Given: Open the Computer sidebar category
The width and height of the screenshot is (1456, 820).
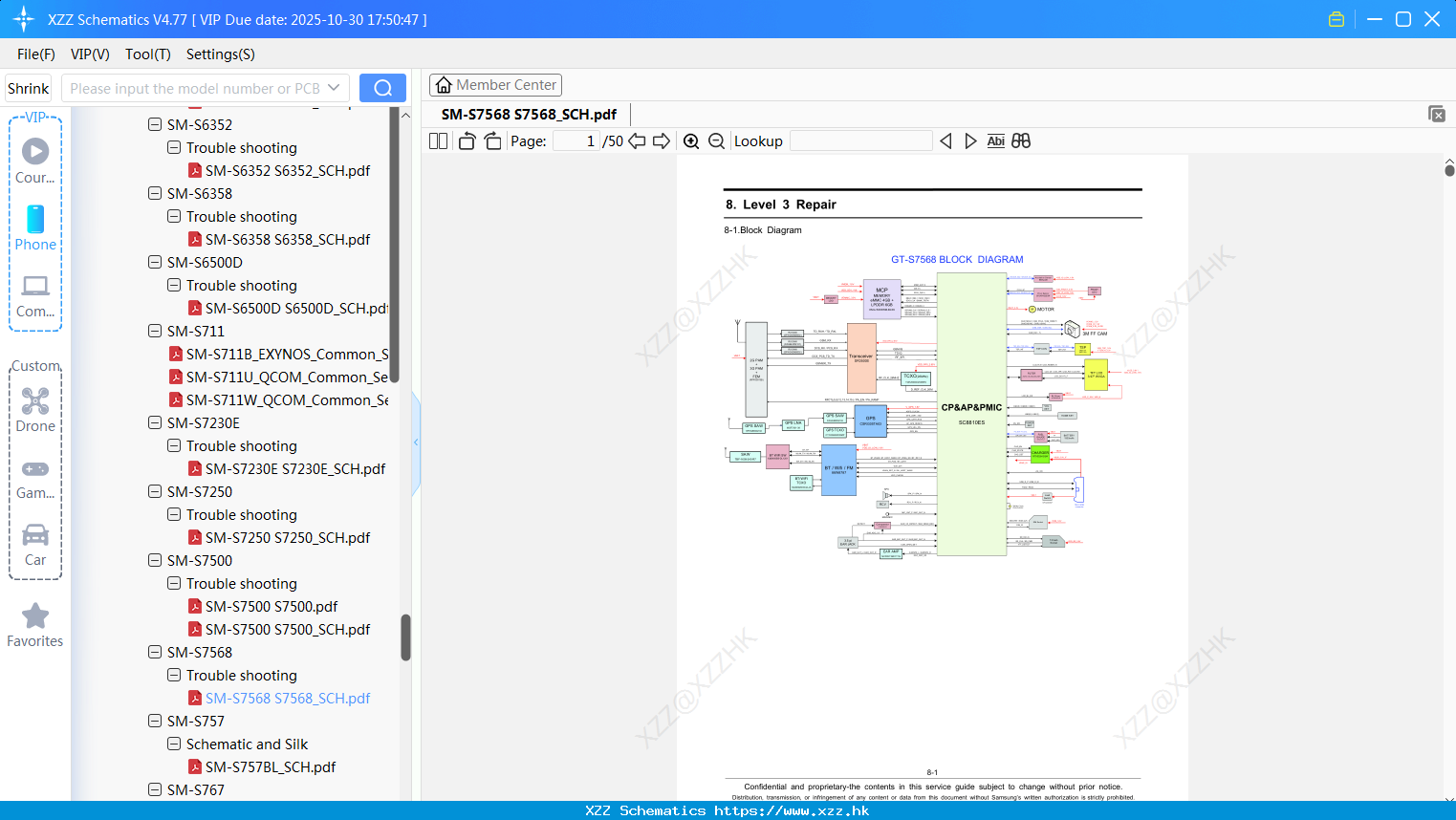Looking at the screenshot, I should click(35, 296).
